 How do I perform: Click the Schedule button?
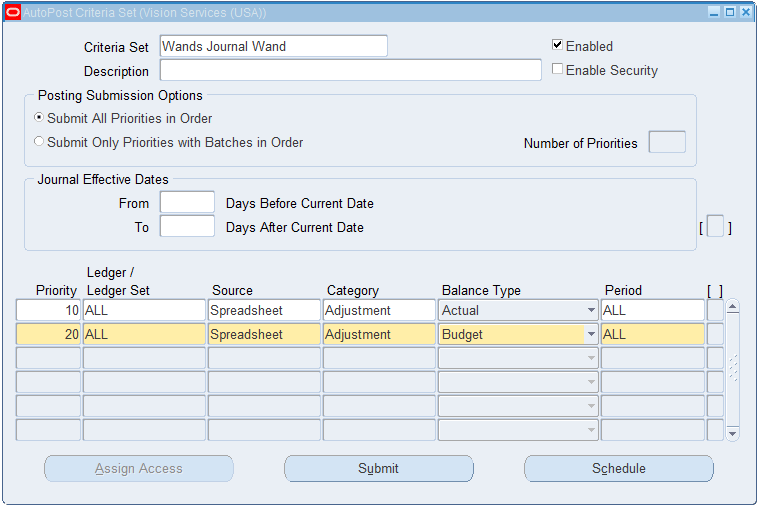(x=618, y=468)
